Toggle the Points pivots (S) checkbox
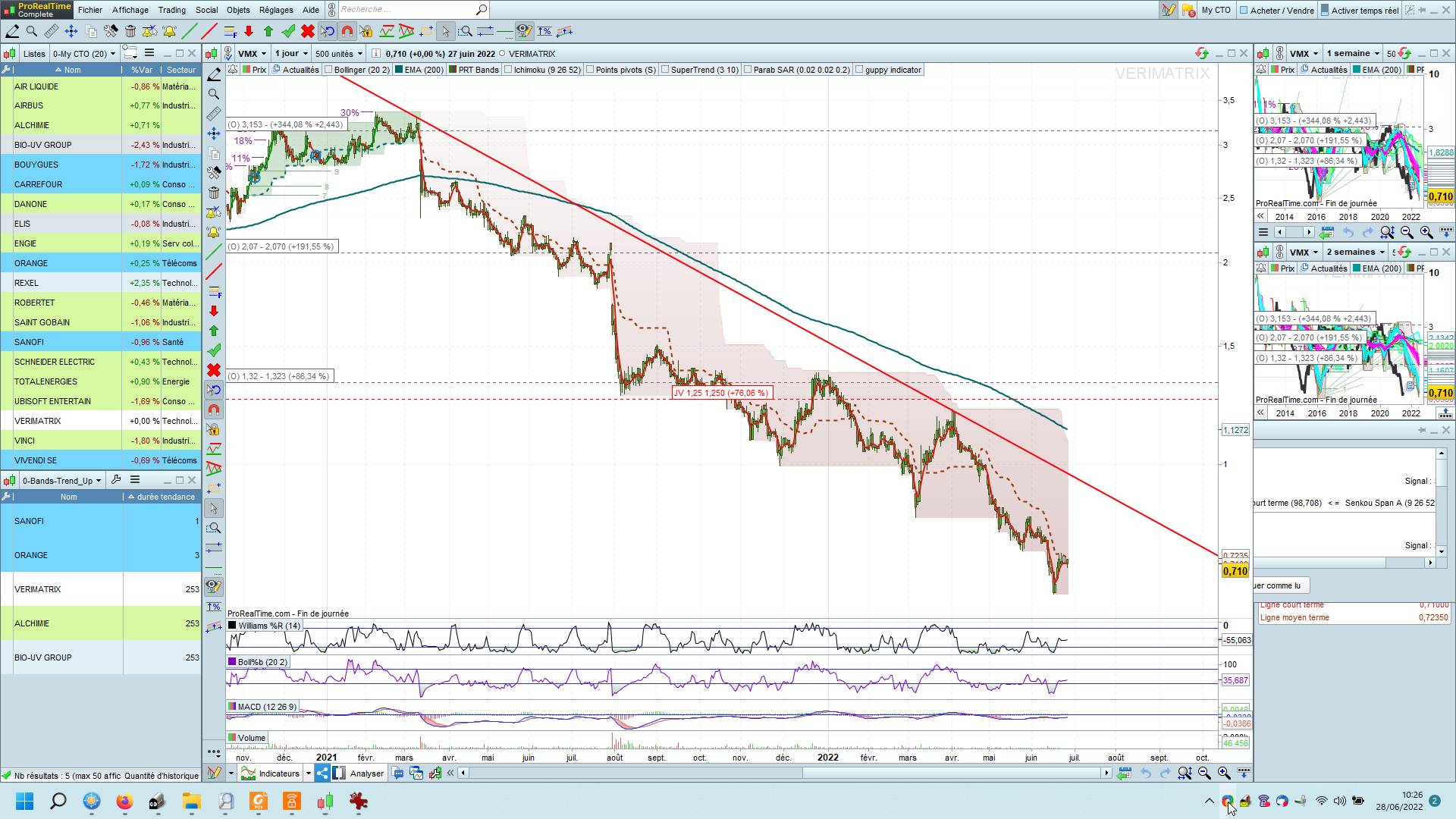The image size is (1456, 819). click(591, 70)
